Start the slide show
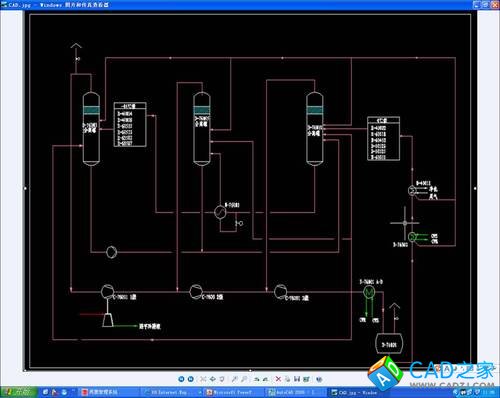The height and width of the screenshot is (398, 500). (222, 379)
